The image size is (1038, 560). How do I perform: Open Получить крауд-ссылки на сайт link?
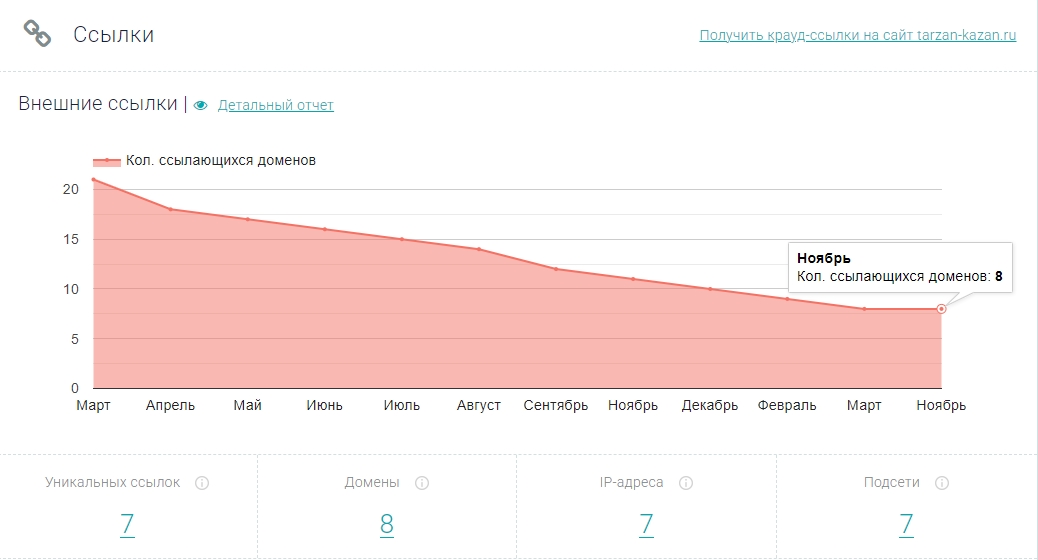[857, 35]
